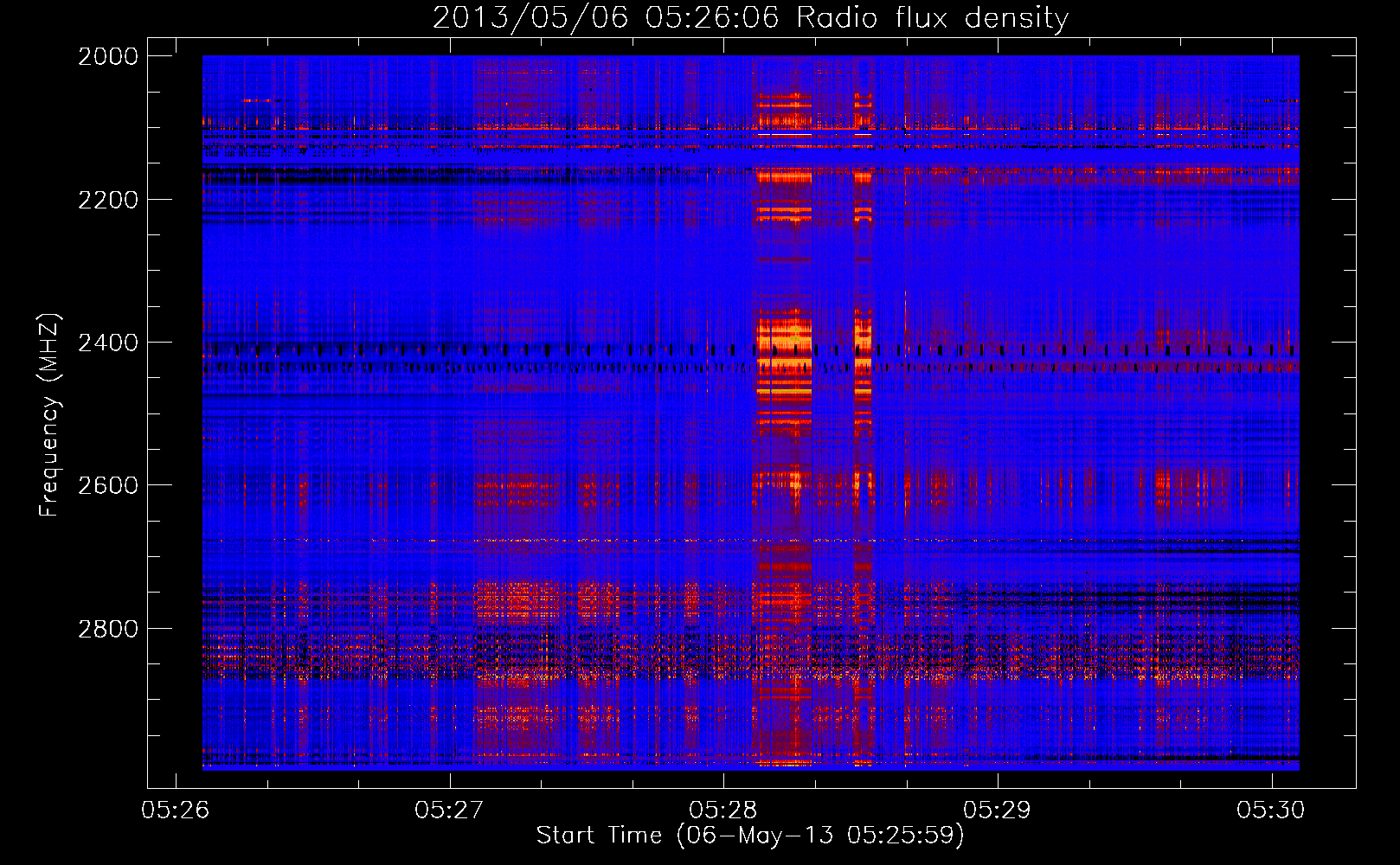Viewport: 1400px width, 865px height.
Task: Select the 2600 frequency tick label
Action: tap(108, 485)
